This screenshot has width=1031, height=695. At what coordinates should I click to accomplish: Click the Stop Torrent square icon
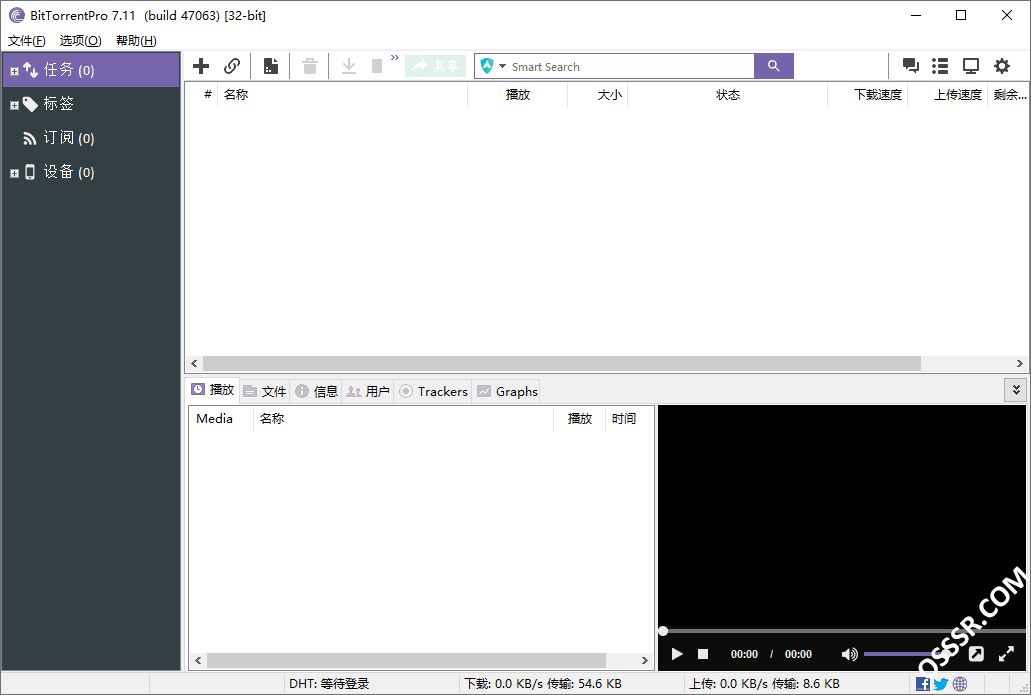377,66
